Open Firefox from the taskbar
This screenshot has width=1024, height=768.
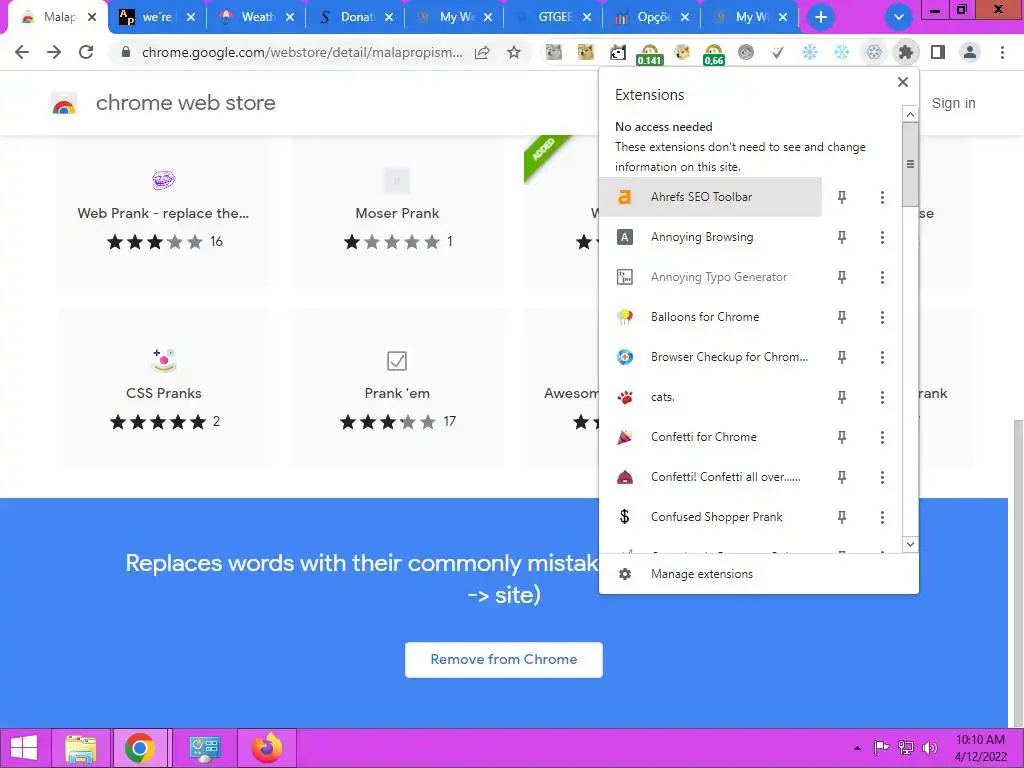(267, 748)
